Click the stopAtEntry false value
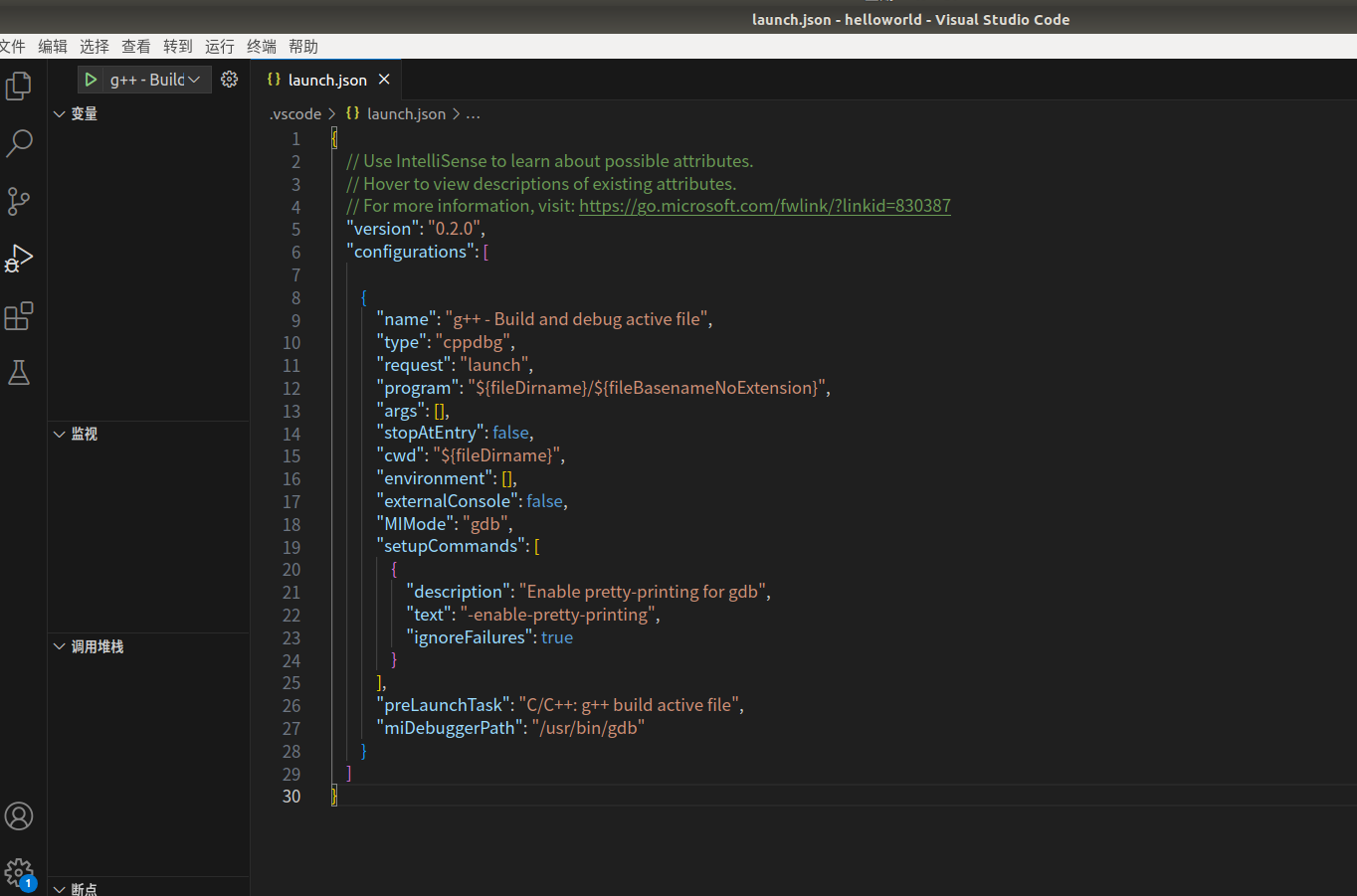Screen dimensions: 1357x896 coord(511,433)
